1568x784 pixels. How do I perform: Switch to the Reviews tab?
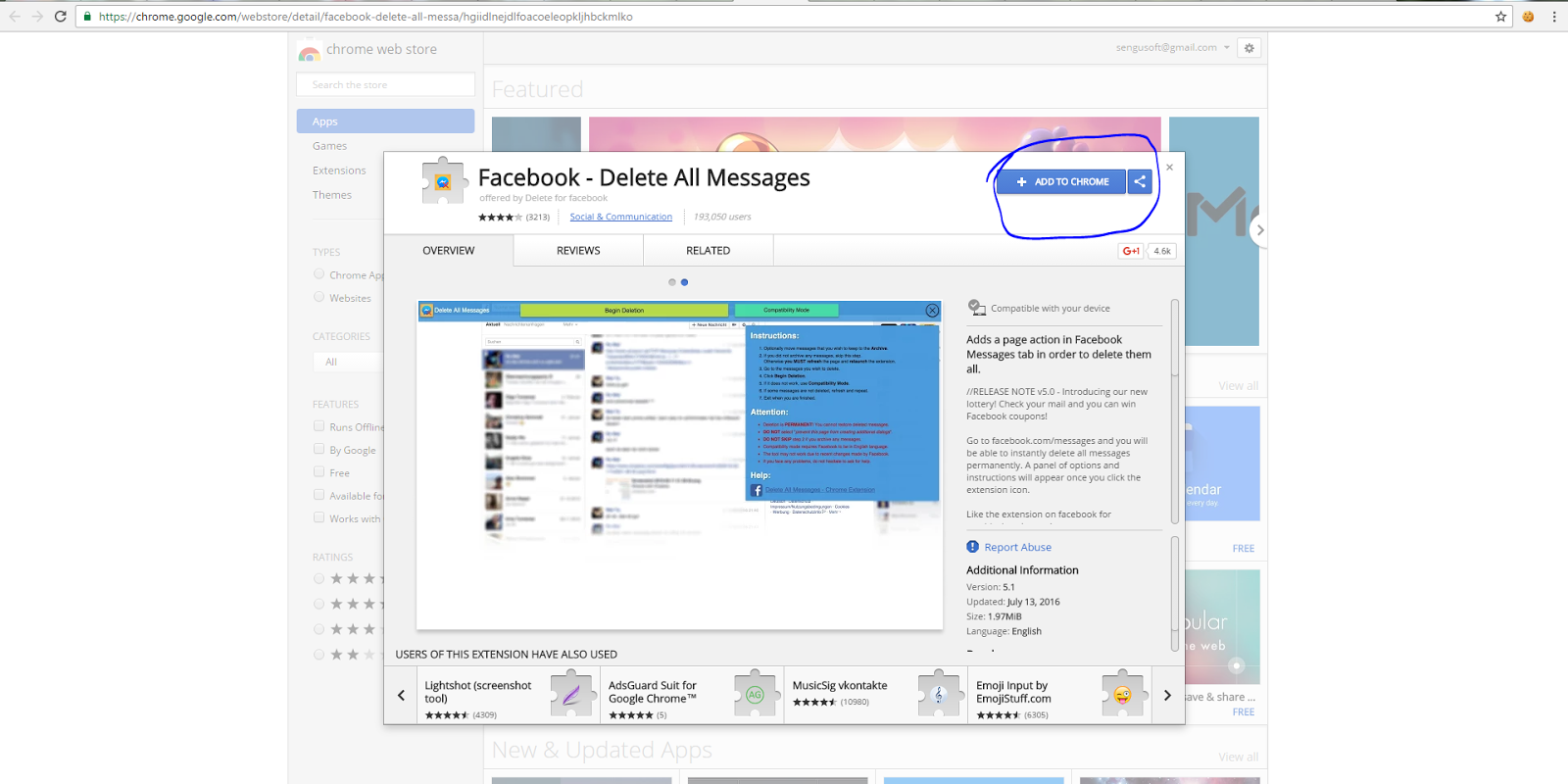pyautogui.click(x=578, y=251)
